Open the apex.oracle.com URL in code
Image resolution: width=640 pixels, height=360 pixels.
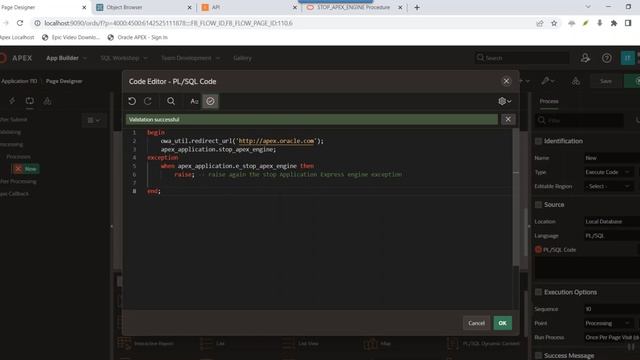click(x=276, y=141)
